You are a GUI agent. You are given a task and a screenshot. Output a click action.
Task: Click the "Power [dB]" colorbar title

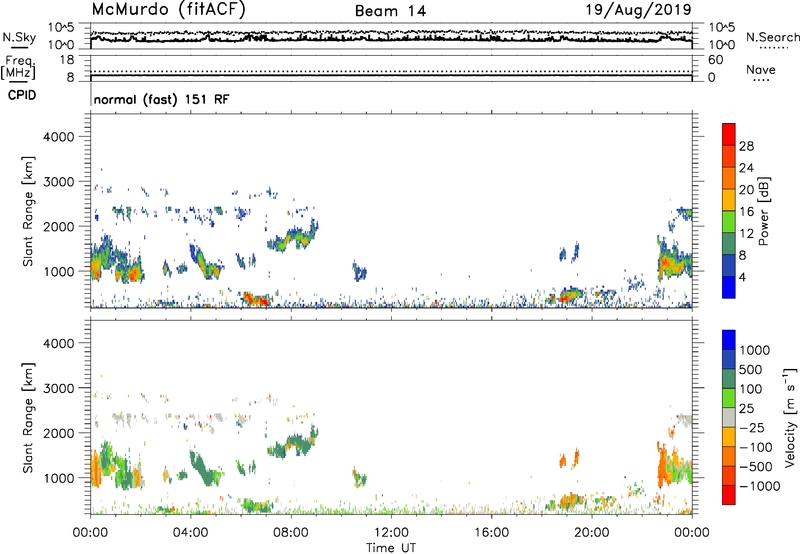click(x=763, y=211)
